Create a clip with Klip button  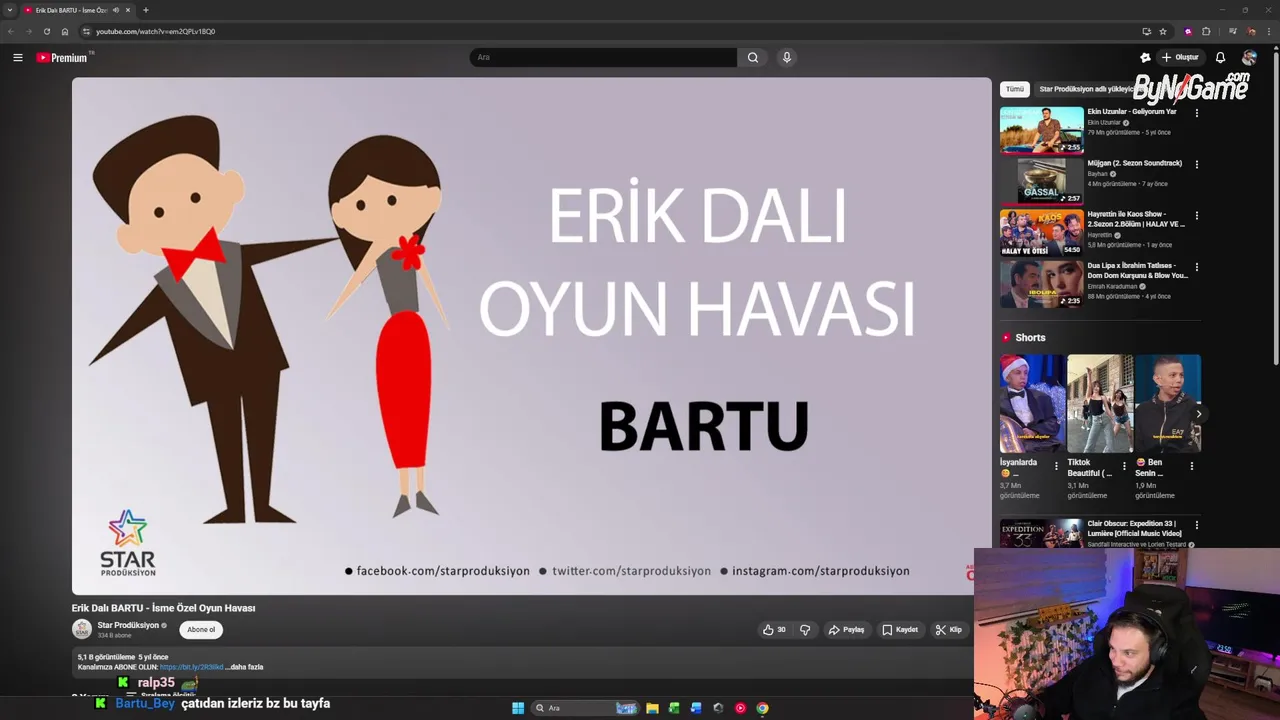click(948, 630)
